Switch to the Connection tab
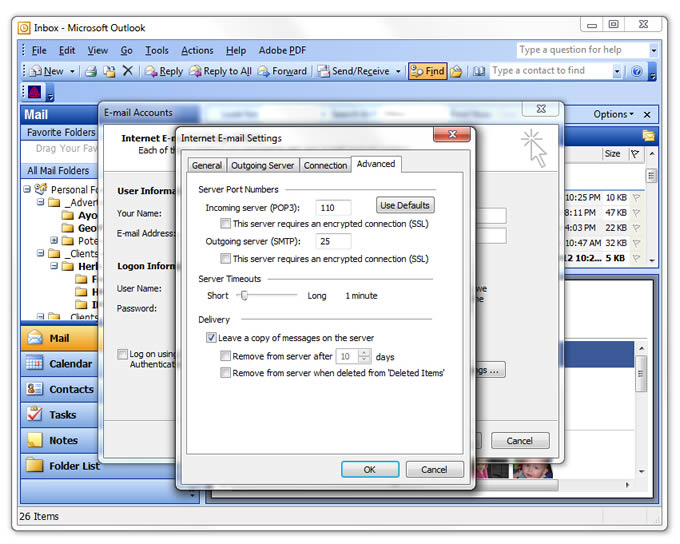This screenshot has width=680, height=544. [325, 165]
